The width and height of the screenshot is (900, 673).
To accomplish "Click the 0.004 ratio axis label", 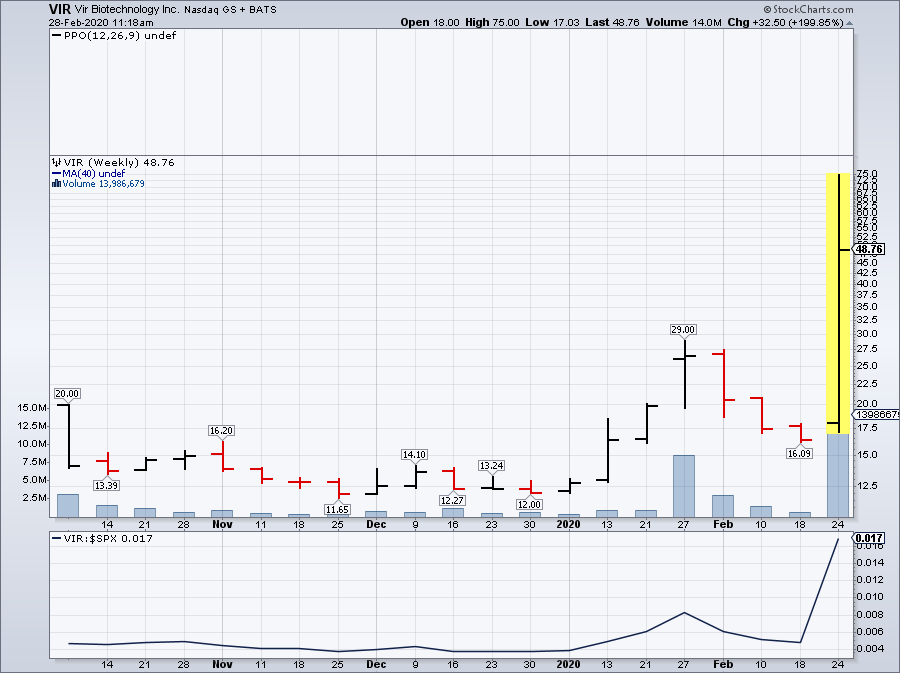I will click(870, 649).
